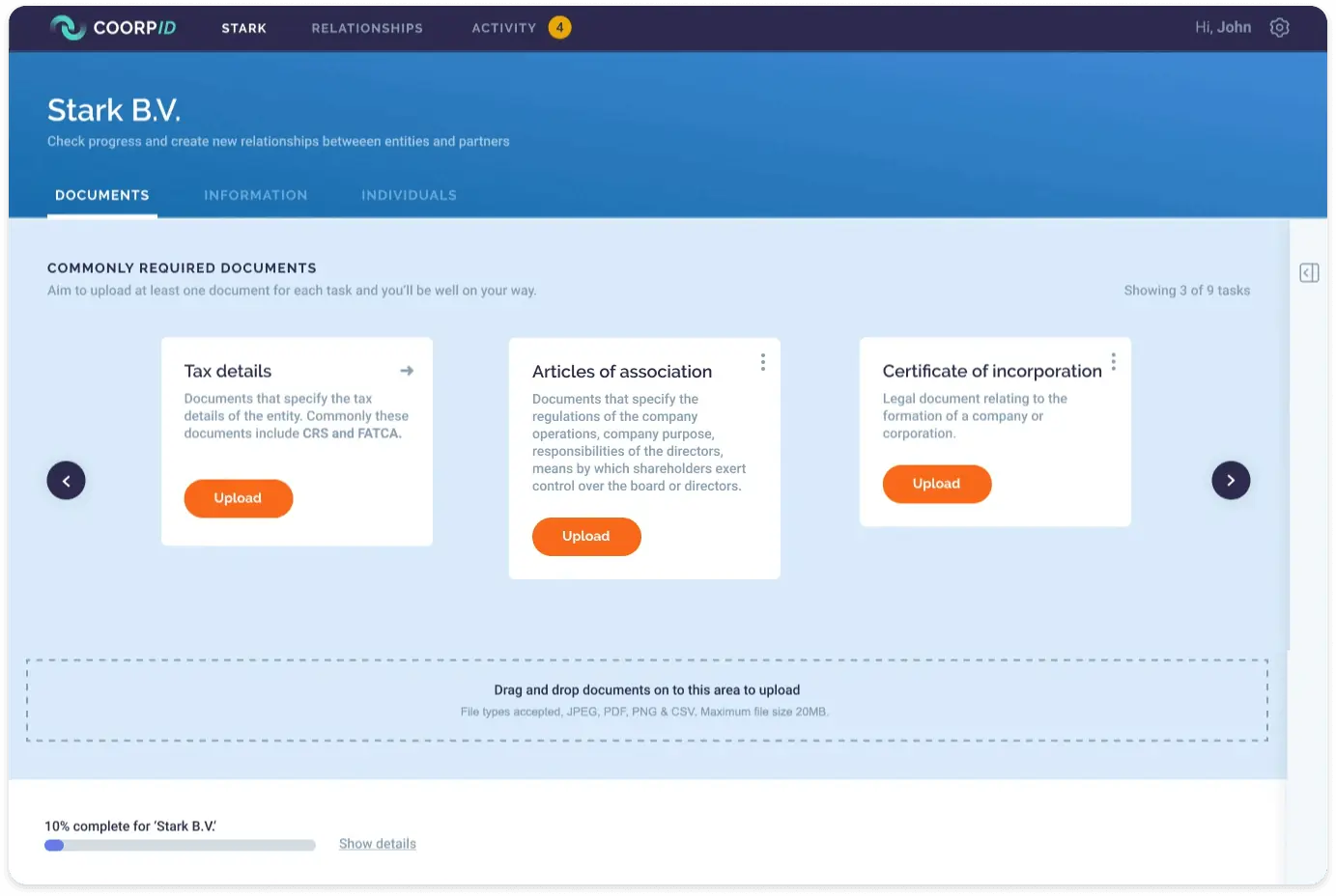Upload a Certificate of incorporation document
This screenshot has height=896, width=1336.
click(937, 484)
